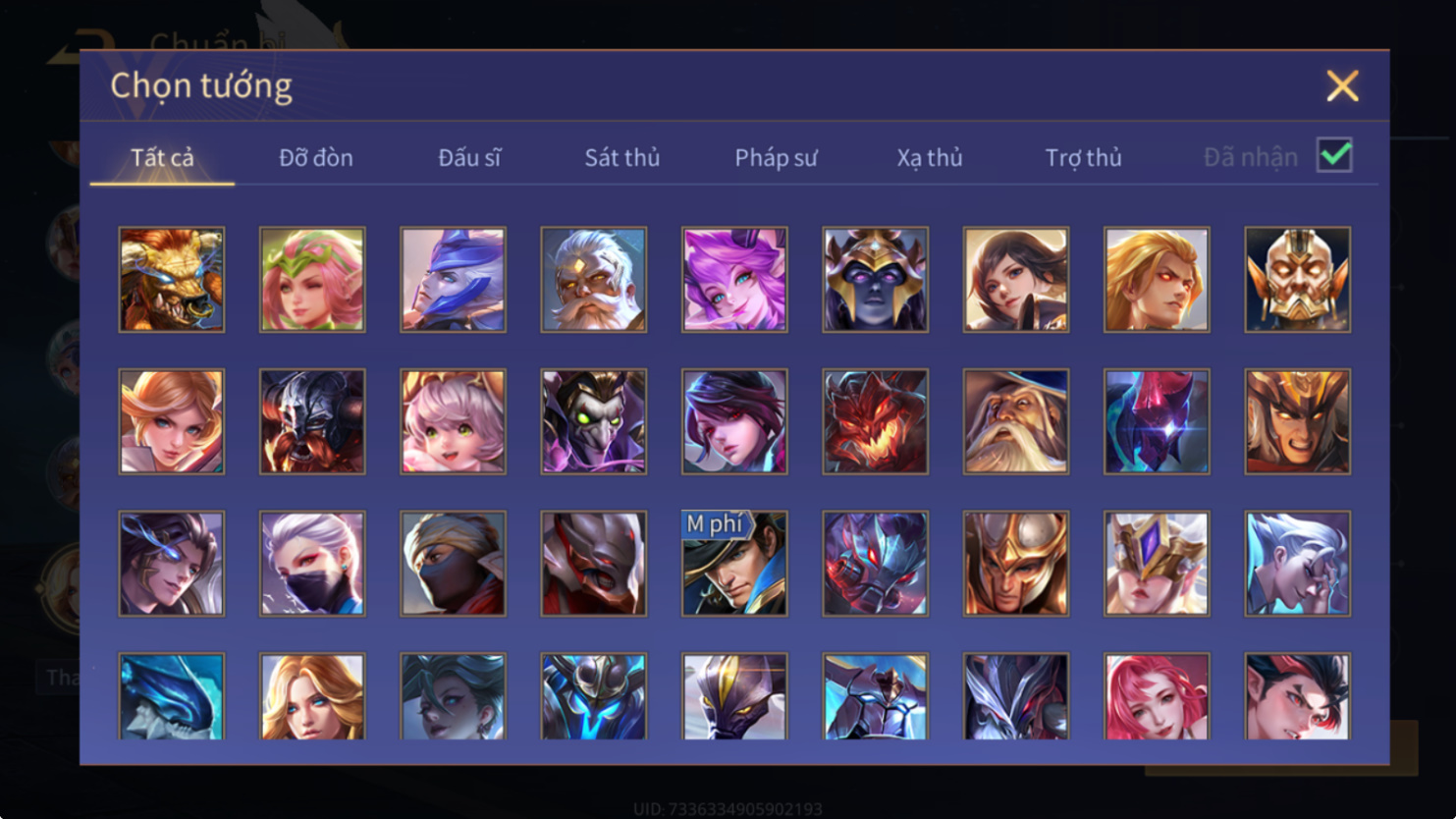1456x819 pixels.
Task: Choose the masked white-haired ninja hero
Action: [312, 564]
